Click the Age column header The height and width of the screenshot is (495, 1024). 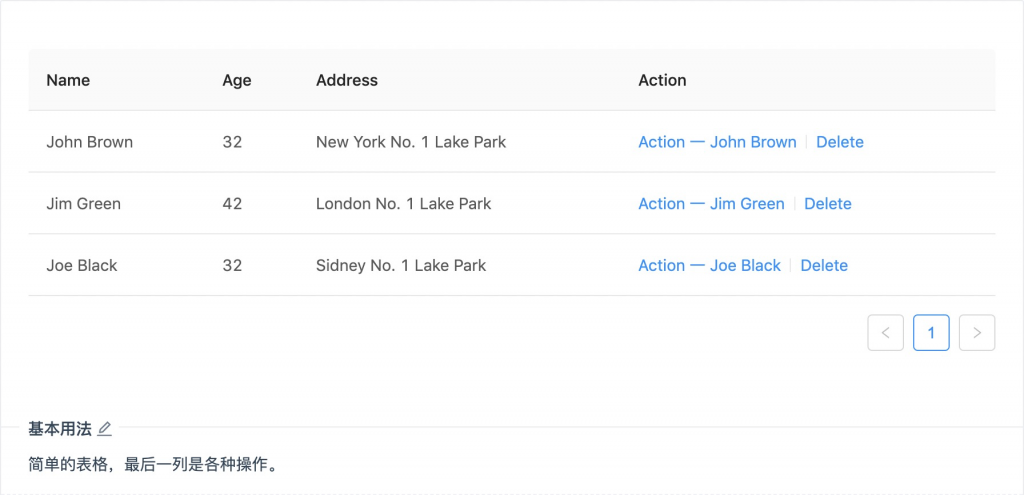(237, 80)
